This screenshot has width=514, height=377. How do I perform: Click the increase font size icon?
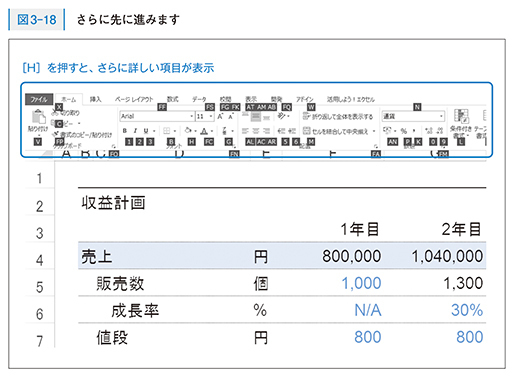[x=220, y=116]
